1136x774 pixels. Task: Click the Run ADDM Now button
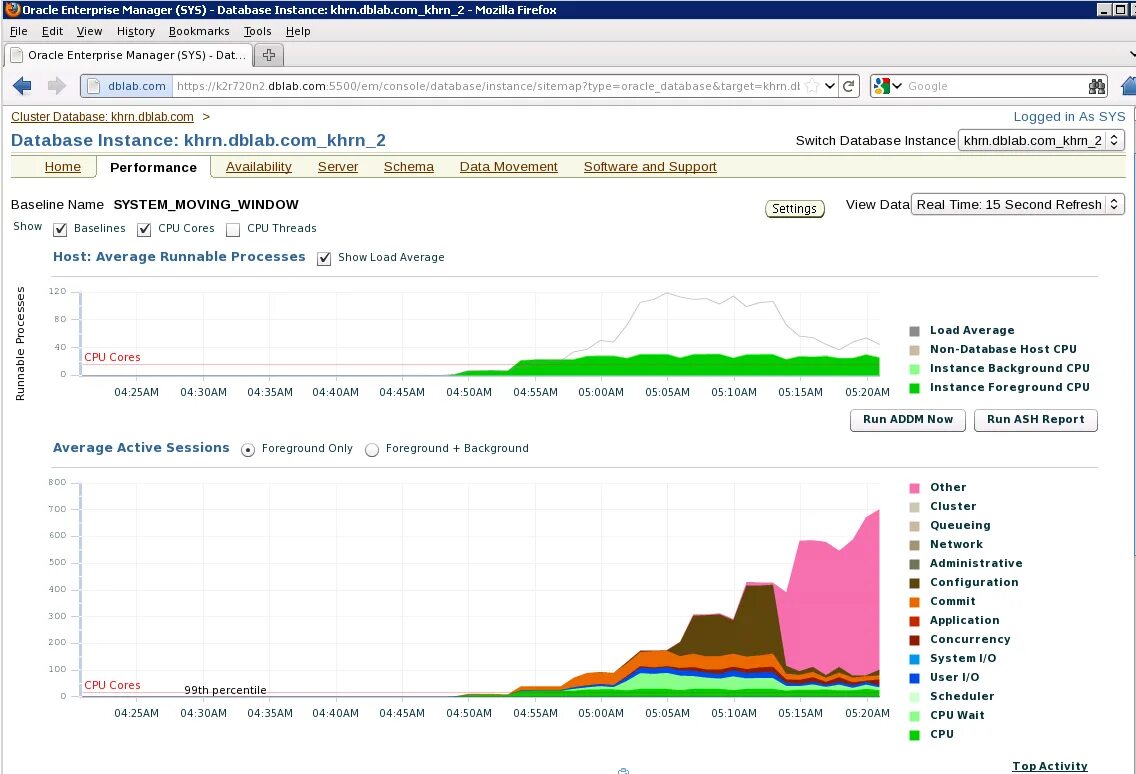(x=908, y=420)
